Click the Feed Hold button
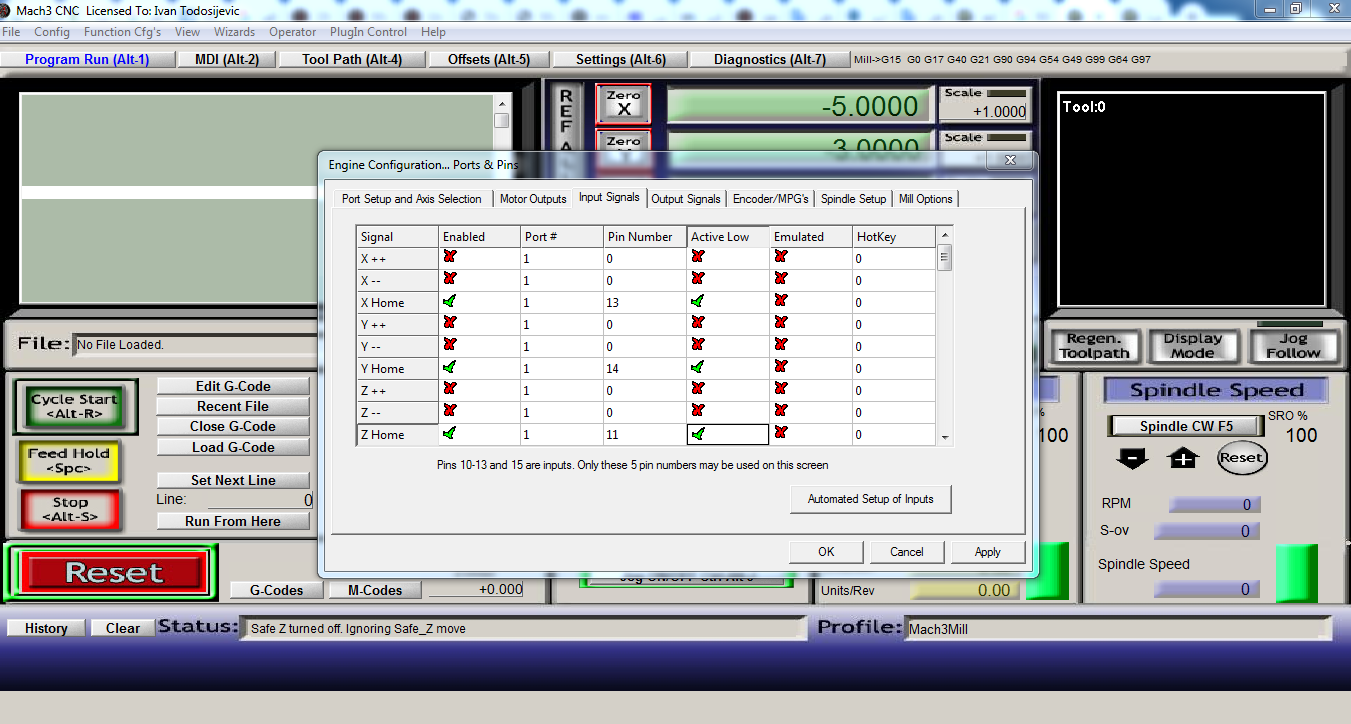The height and width of the screenshot is (724, 1351). (x=69, y=460)
